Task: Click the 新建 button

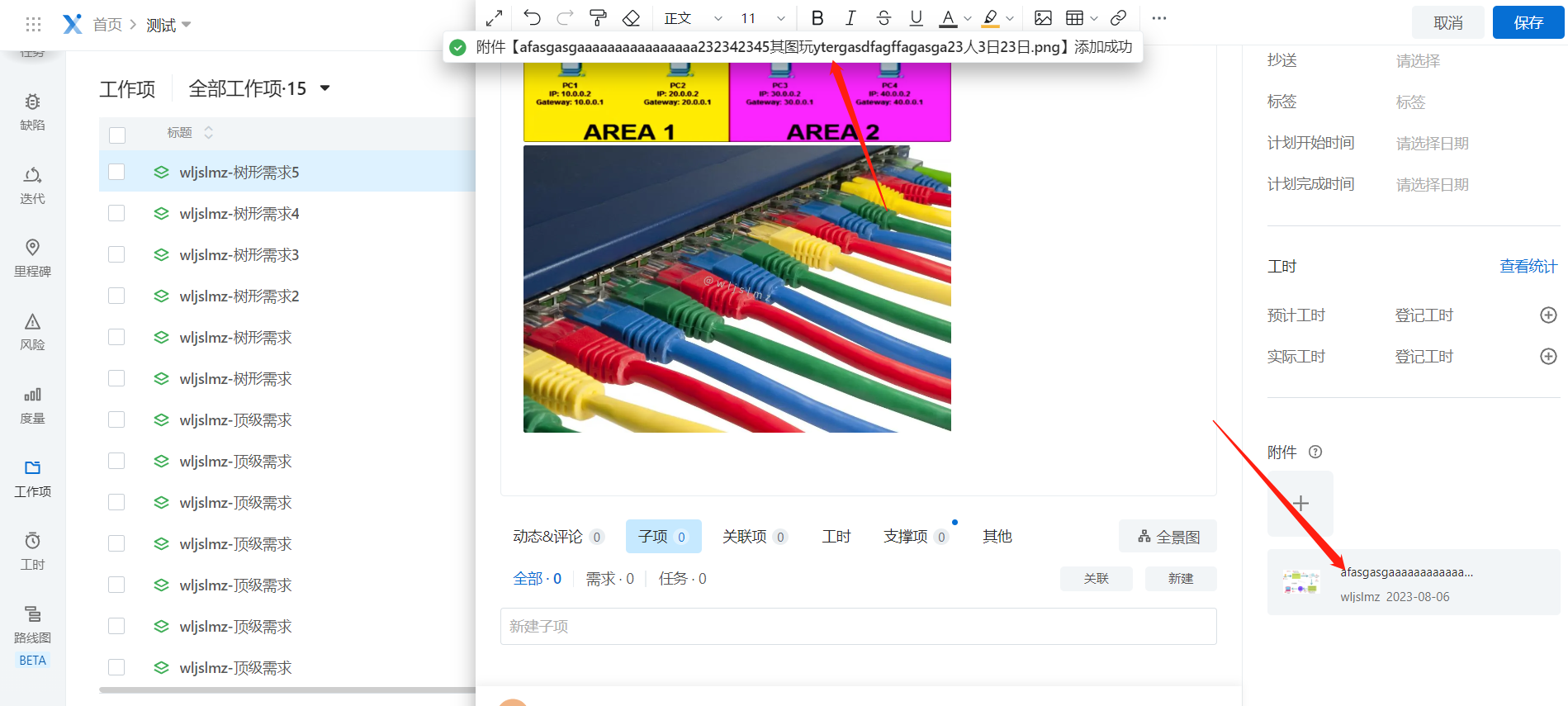Action: (1181, 578)
